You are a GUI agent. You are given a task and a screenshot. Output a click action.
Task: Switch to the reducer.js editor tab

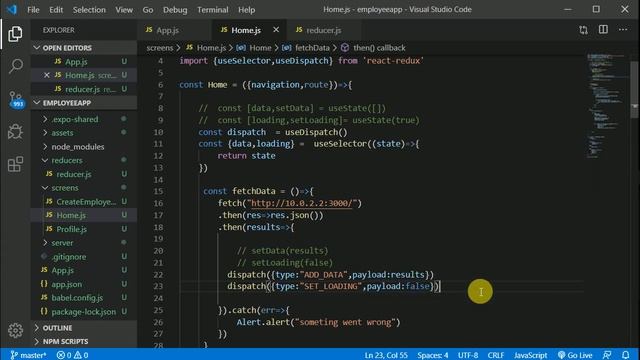(324, 30)
